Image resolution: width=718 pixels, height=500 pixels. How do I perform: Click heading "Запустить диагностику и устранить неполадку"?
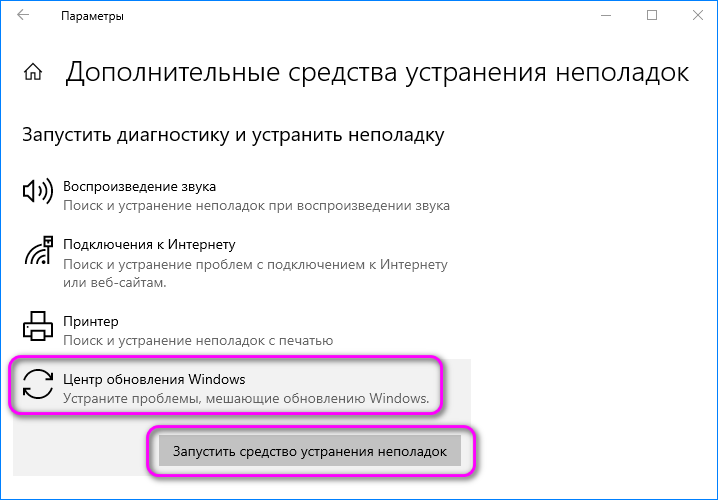click(233, 135)
